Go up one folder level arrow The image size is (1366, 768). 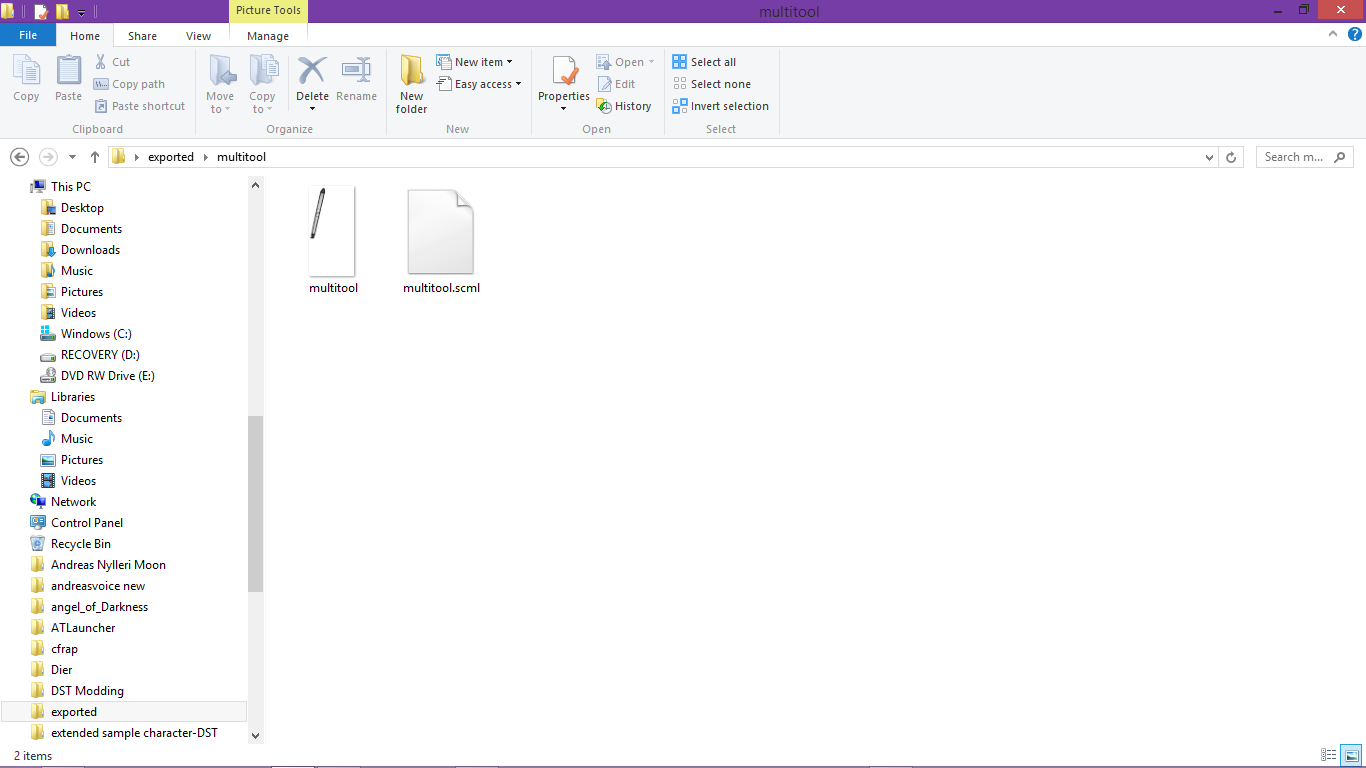coord(95,157)
